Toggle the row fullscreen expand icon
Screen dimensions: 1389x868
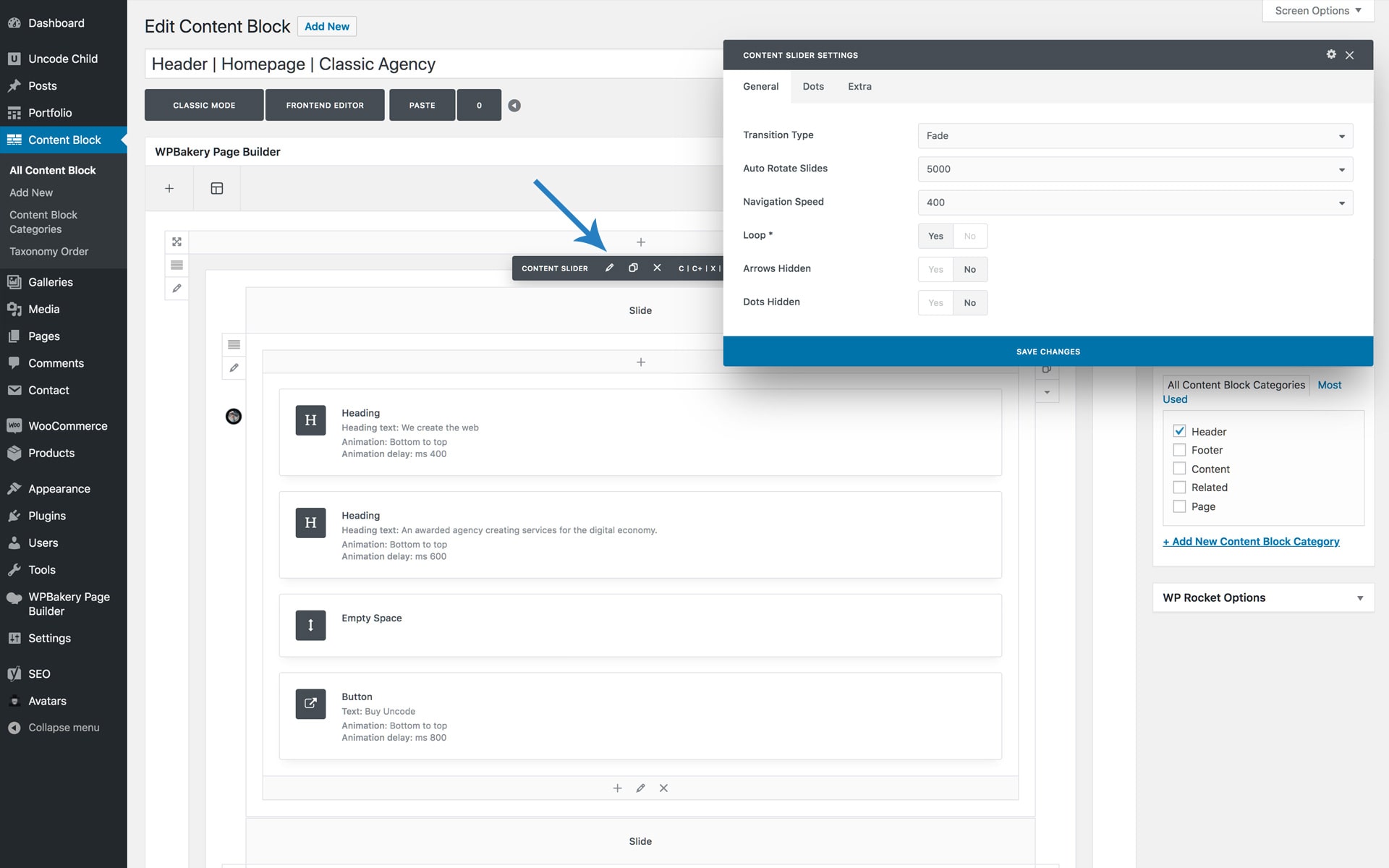177,242
